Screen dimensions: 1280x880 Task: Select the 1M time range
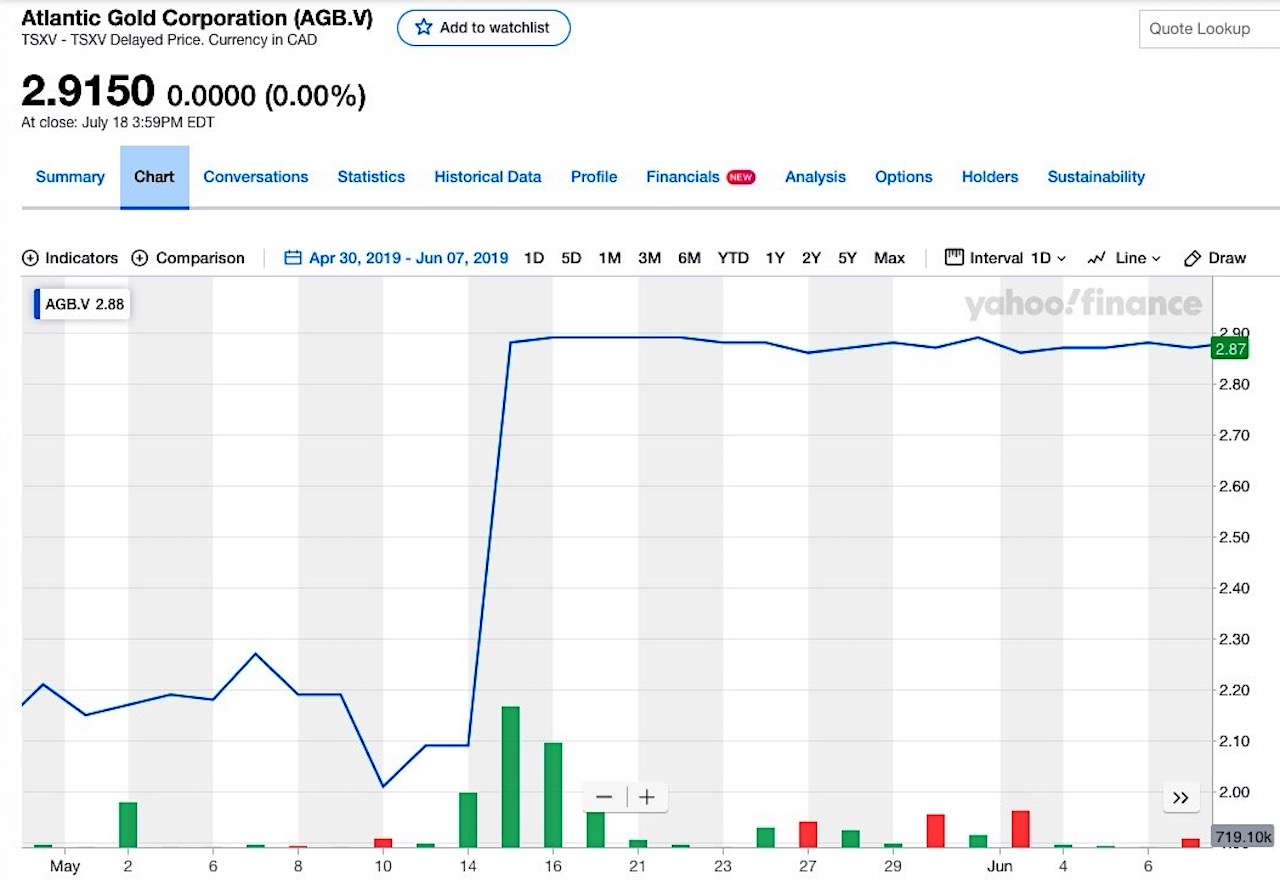click(609, 258)
